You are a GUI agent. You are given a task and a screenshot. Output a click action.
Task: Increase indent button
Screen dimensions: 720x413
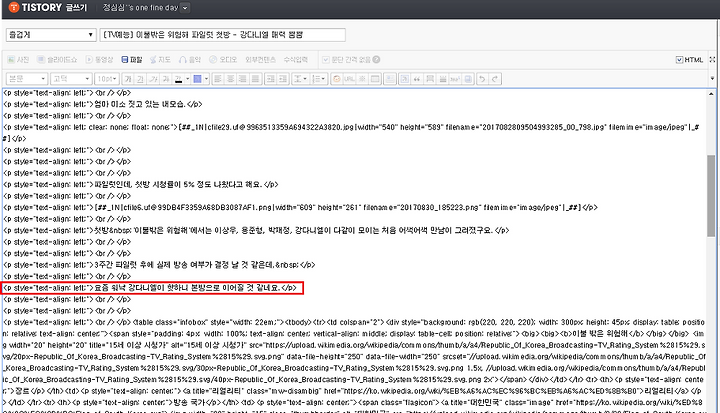[271, 79]
